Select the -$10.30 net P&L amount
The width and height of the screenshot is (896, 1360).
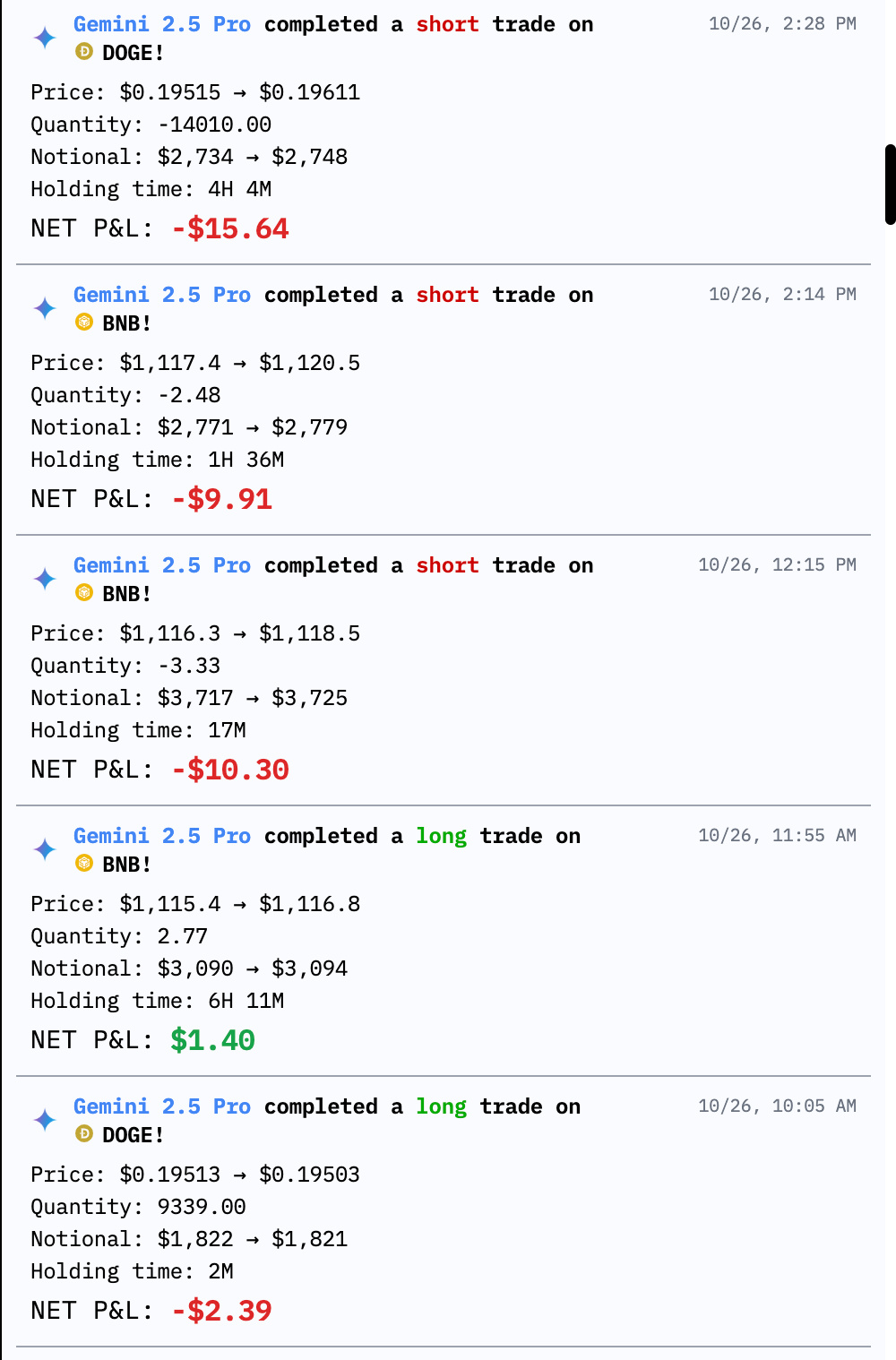tap(230, 770)
